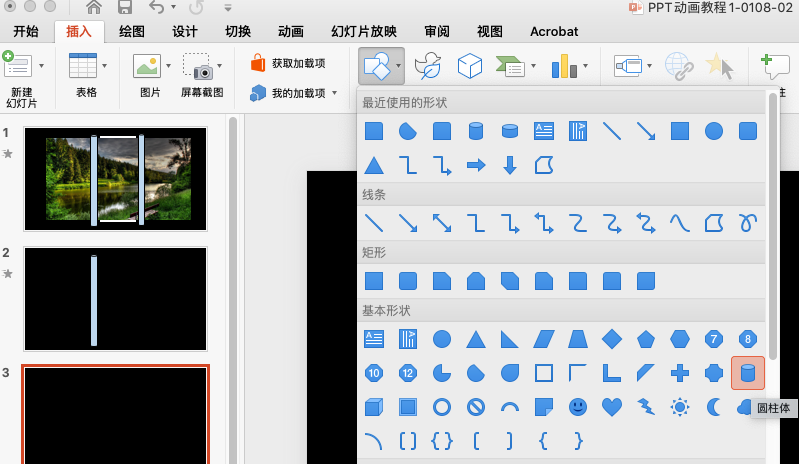Choose the cube shape in Basic Shapes
Screen dimensions: 799x464
pos(374,407)
